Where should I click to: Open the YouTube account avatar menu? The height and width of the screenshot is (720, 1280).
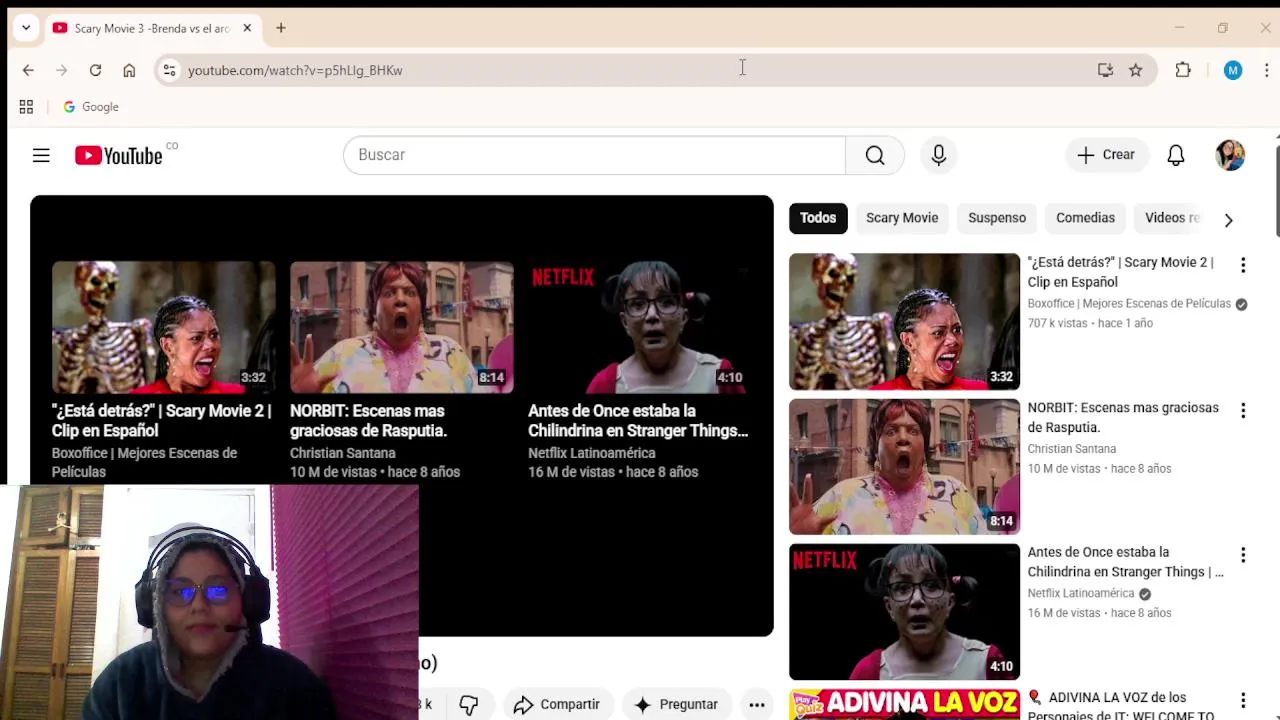click(1230, 155)
